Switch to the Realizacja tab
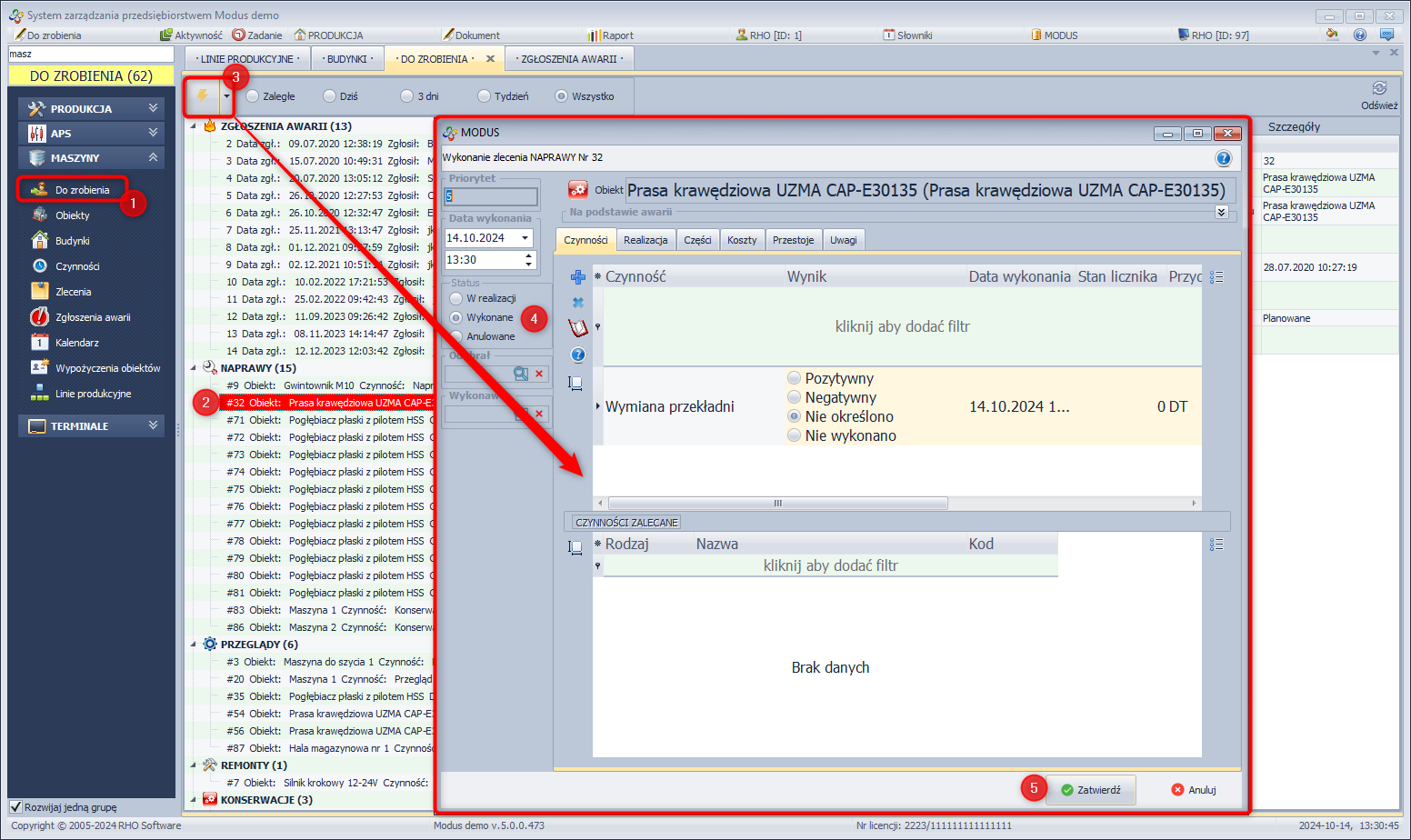 click(645, 240)
